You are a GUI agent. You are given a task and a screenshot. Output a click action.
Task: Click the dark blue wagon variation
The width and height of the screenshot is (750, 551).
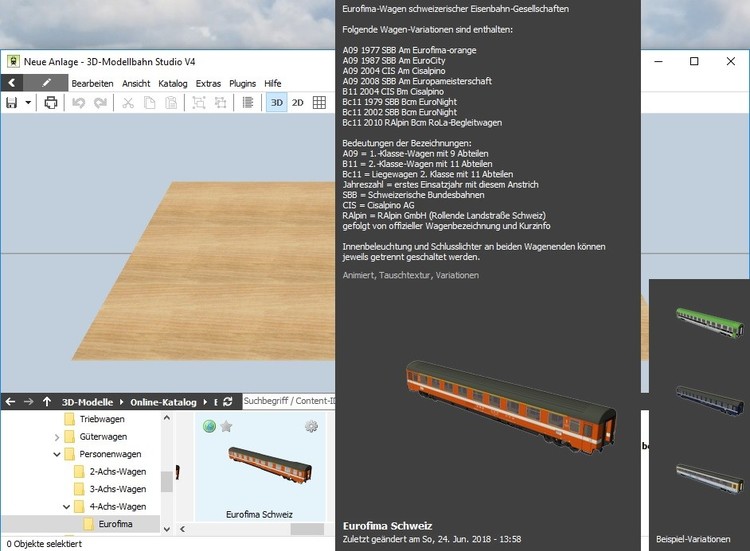[x=710, y=400]
